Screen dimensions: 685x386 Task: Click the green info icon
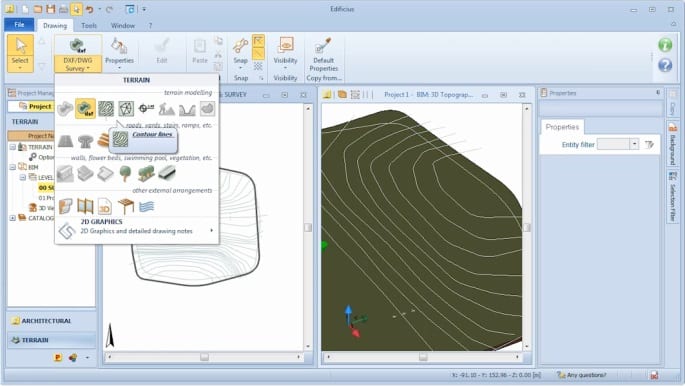click(x=665, y=45)
